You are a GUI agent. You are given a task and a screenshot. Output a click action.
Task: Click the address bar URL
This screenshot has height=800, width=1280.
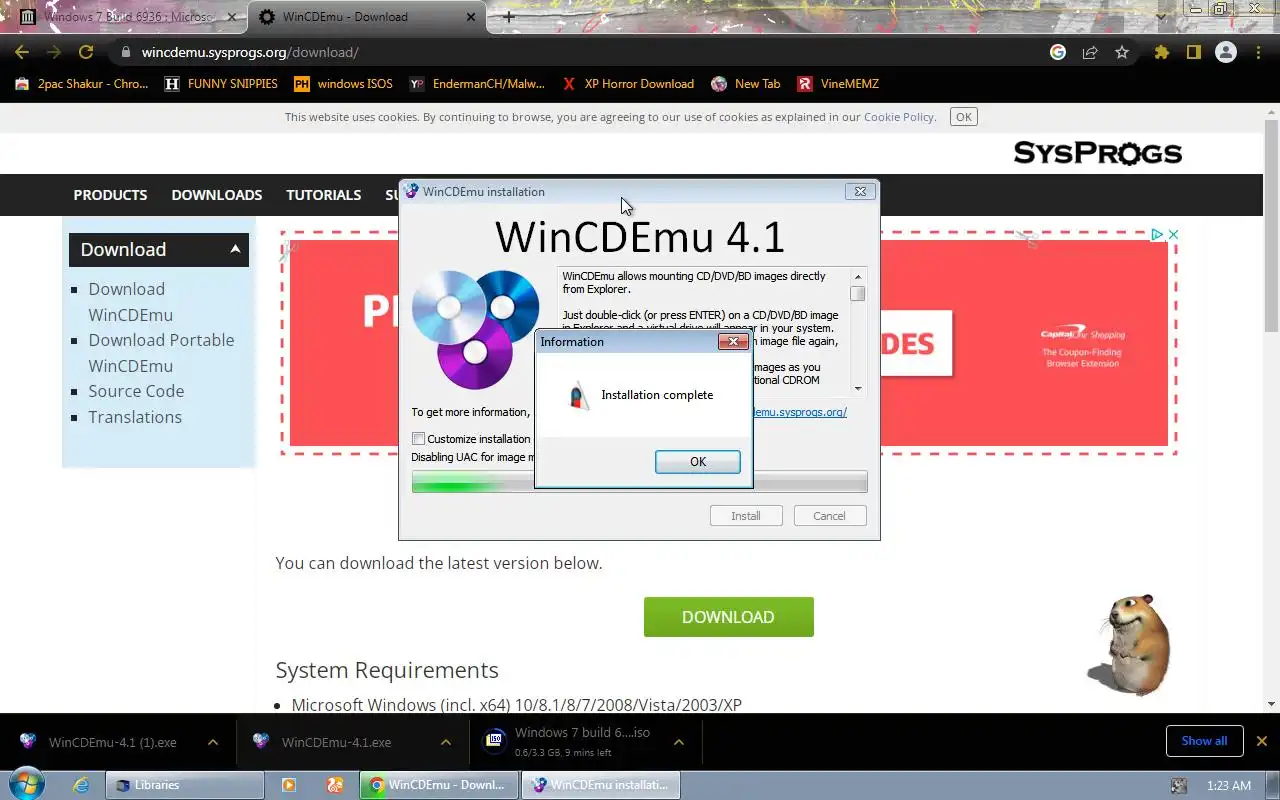(250, 52)
